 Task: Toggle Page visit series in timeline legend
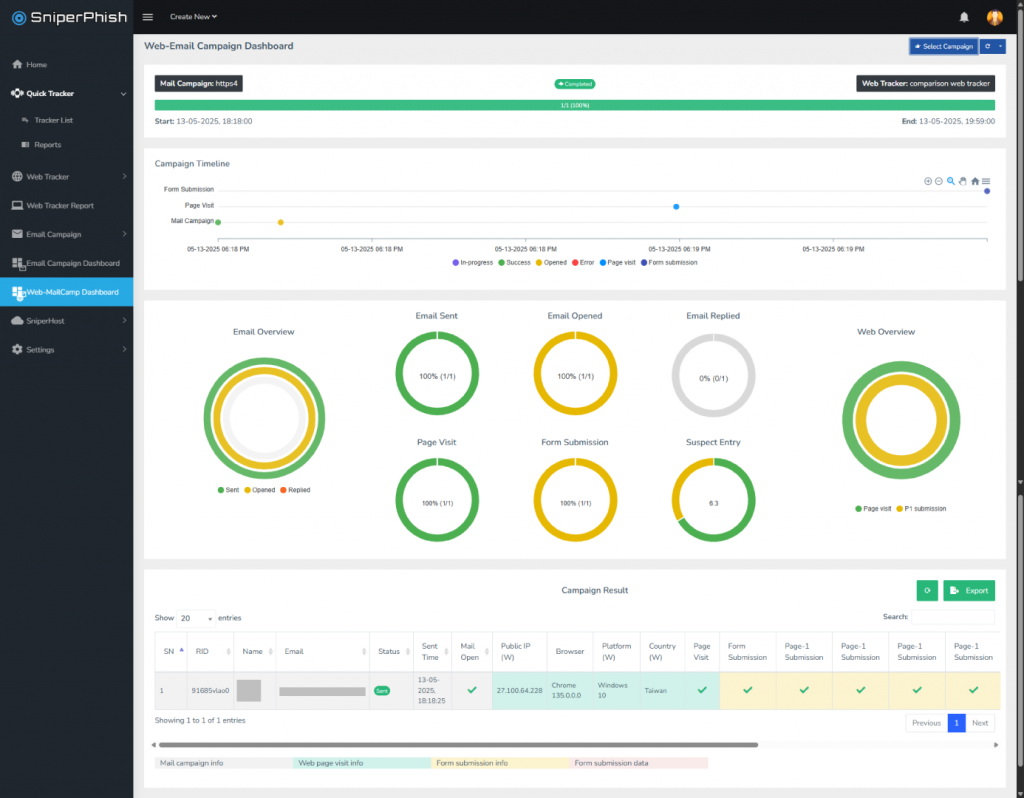[617, 263]
